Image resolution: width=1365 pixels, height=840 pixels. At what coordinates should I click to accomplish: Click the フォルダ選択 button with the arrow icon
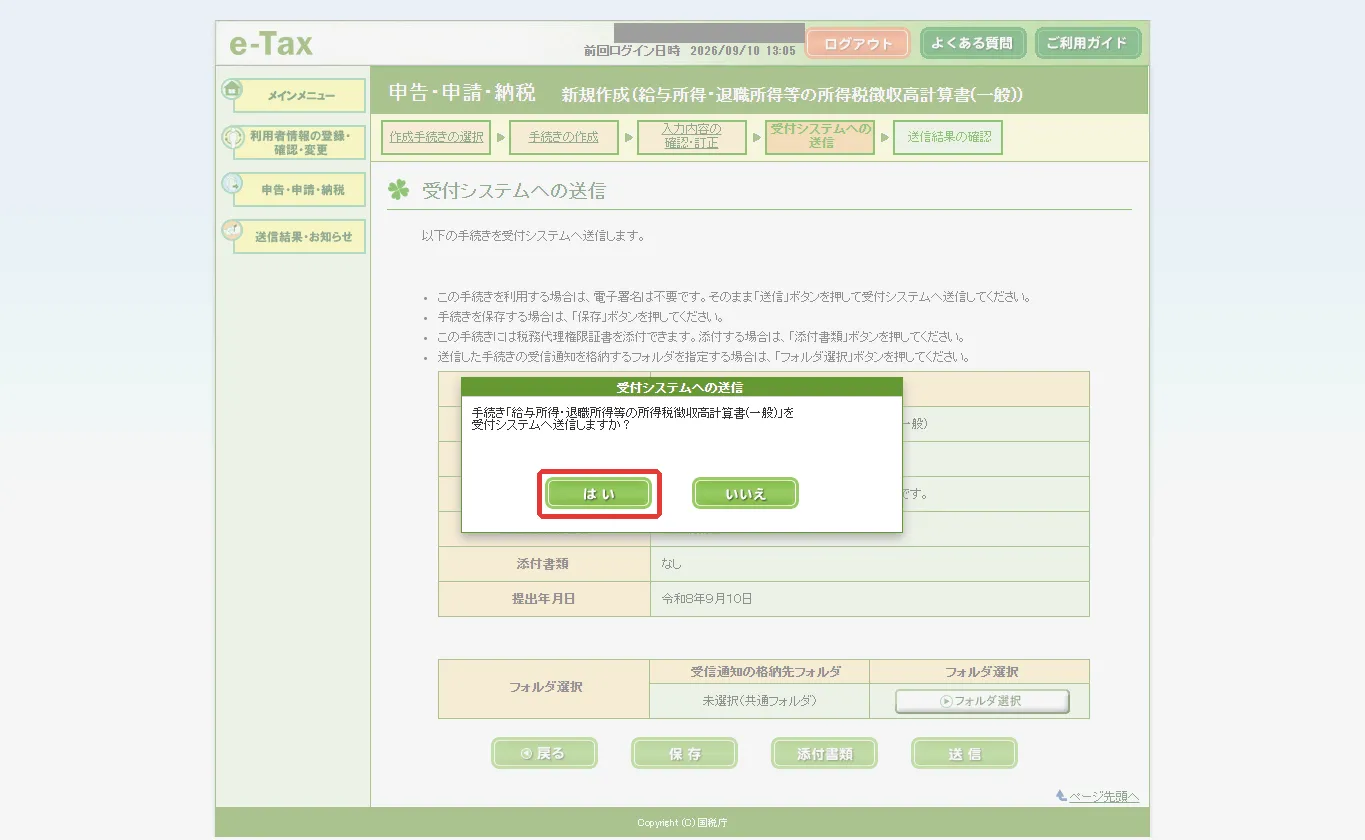(982, 701)
